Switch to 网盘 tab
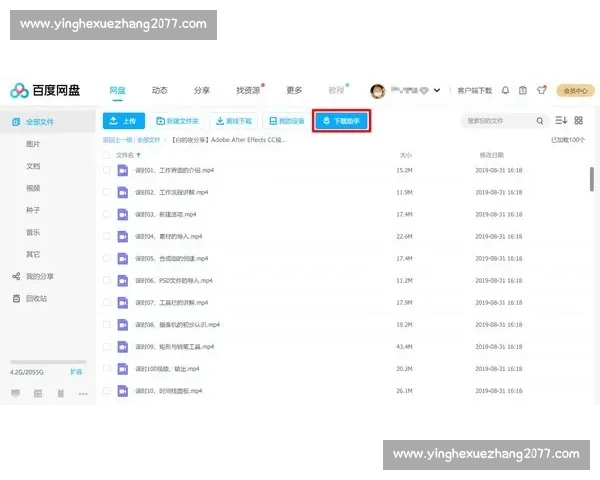 117,90
